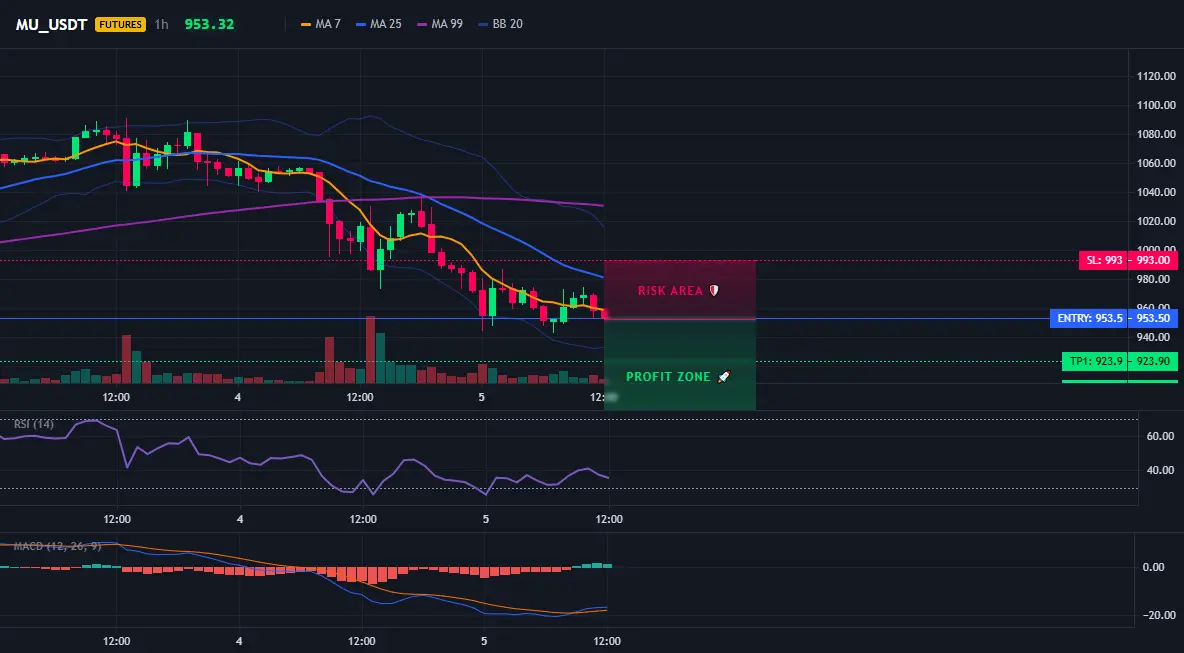
Task: Toggle the BB 20 legend entry
Action: [x=501, y=24]
